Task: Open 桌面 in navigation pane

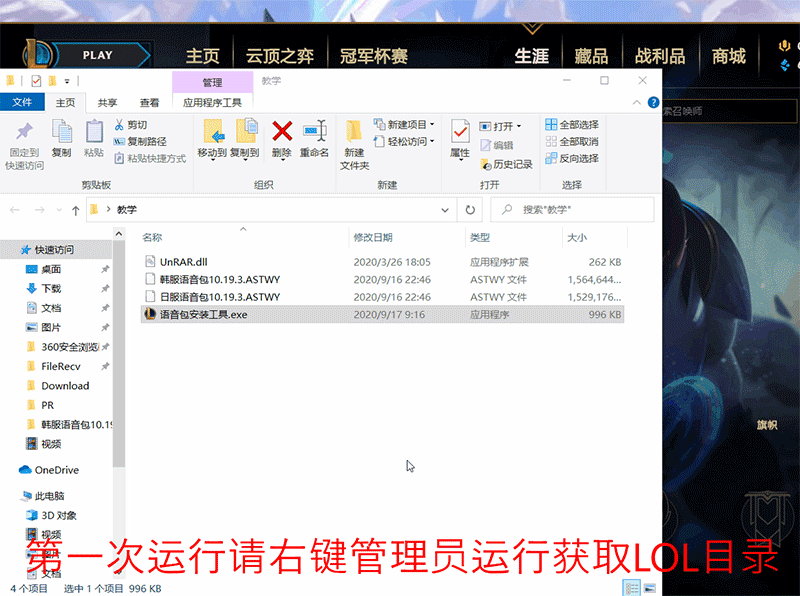Action: pyautogui.click(x=51, y=269)
